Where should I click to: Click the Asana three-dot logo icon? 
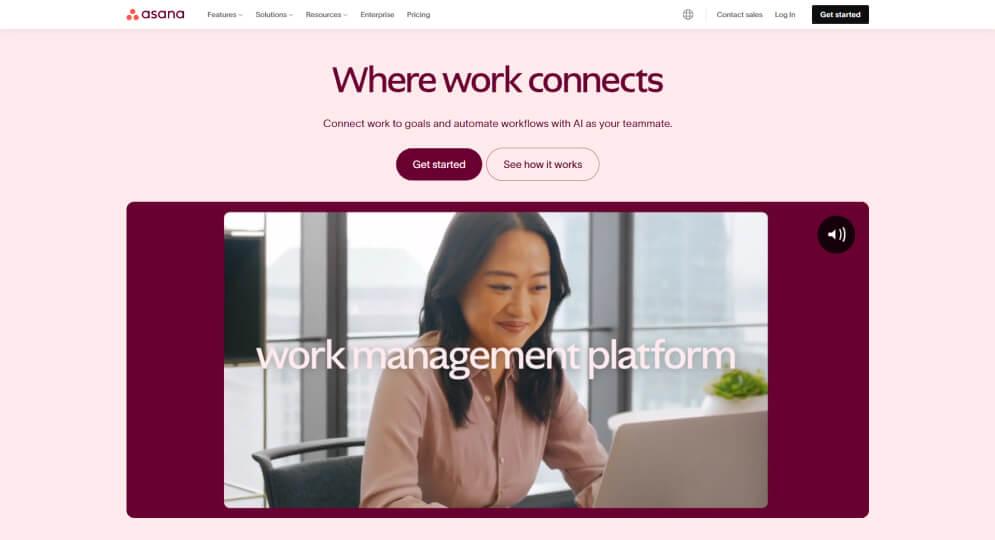[x=132, y=15]
